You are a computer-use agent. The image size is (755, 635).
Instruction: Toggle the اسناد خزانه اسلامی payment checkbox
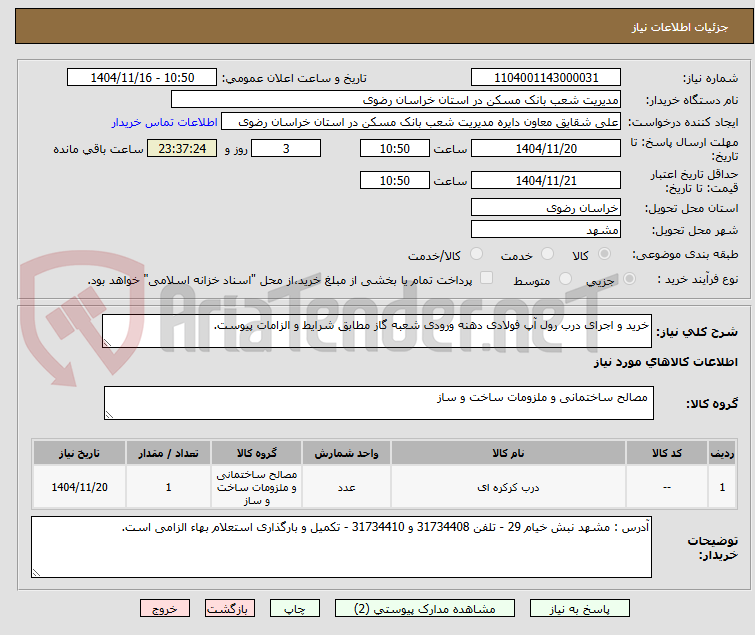coord(486,278)
